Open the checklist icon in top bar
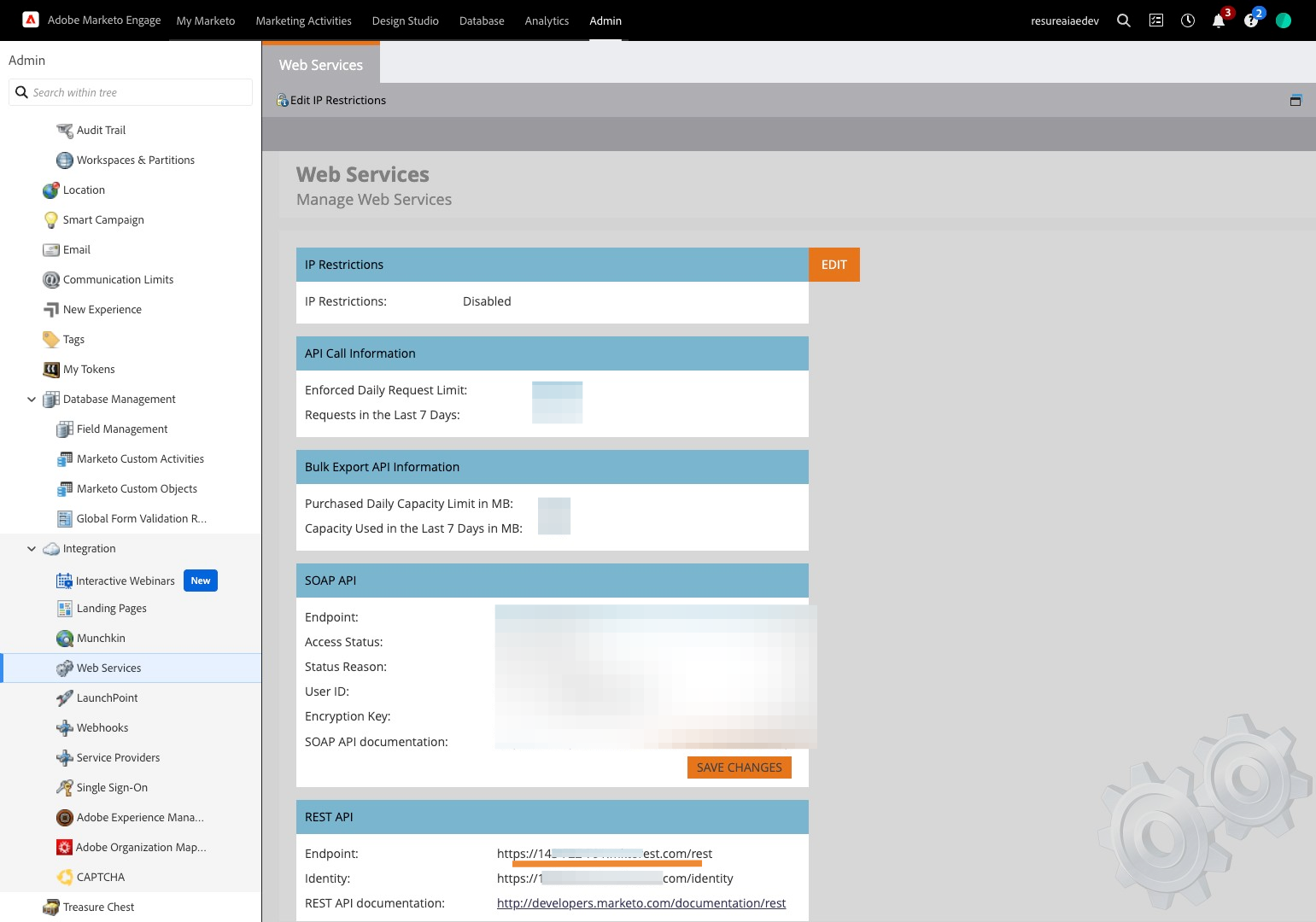Screen dimensions: 1316x922 [1156, 20]
